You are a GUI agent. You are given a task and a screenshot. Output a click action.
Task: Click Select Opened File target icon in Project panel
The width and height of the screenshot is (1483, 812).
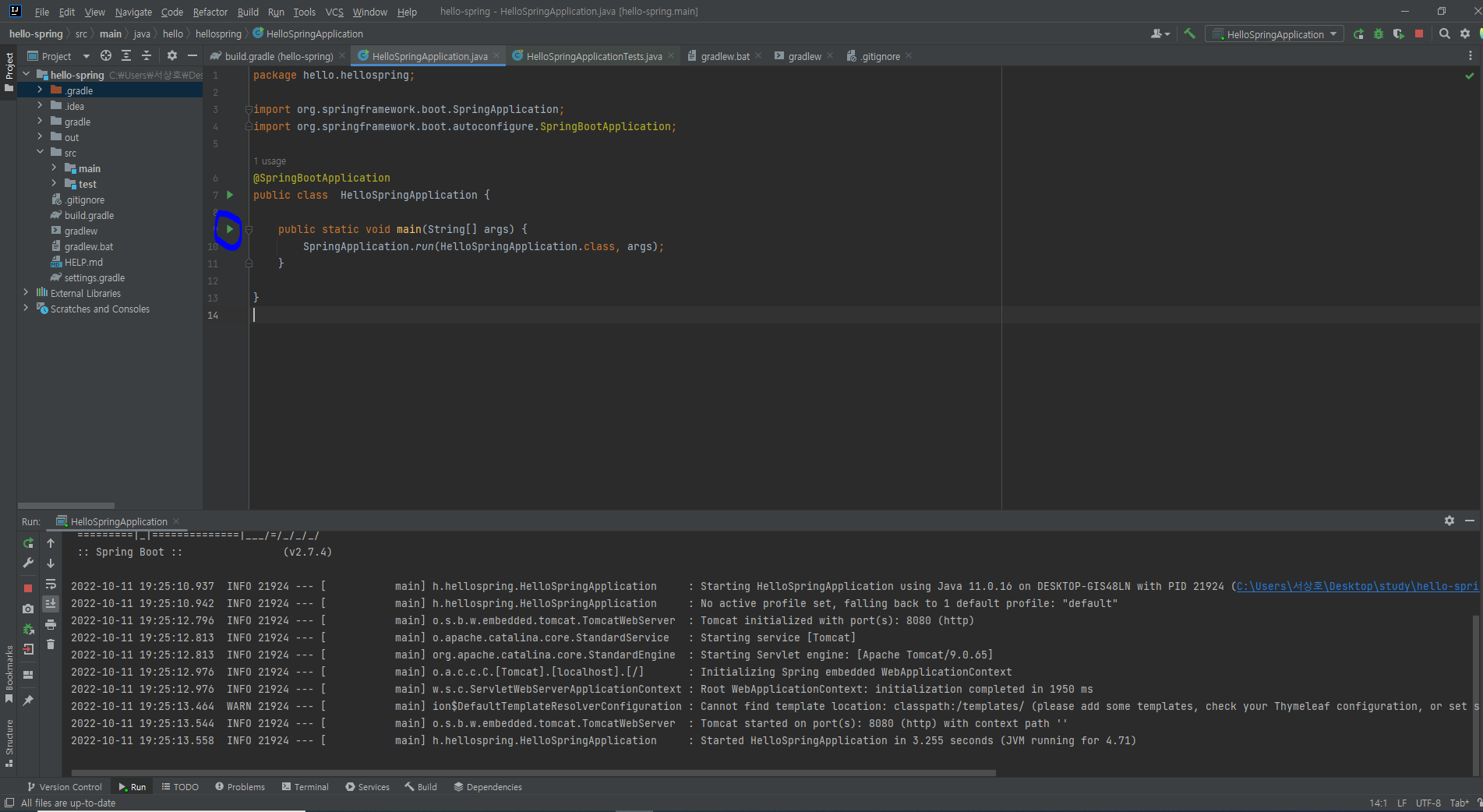click(x=106, y=55)
